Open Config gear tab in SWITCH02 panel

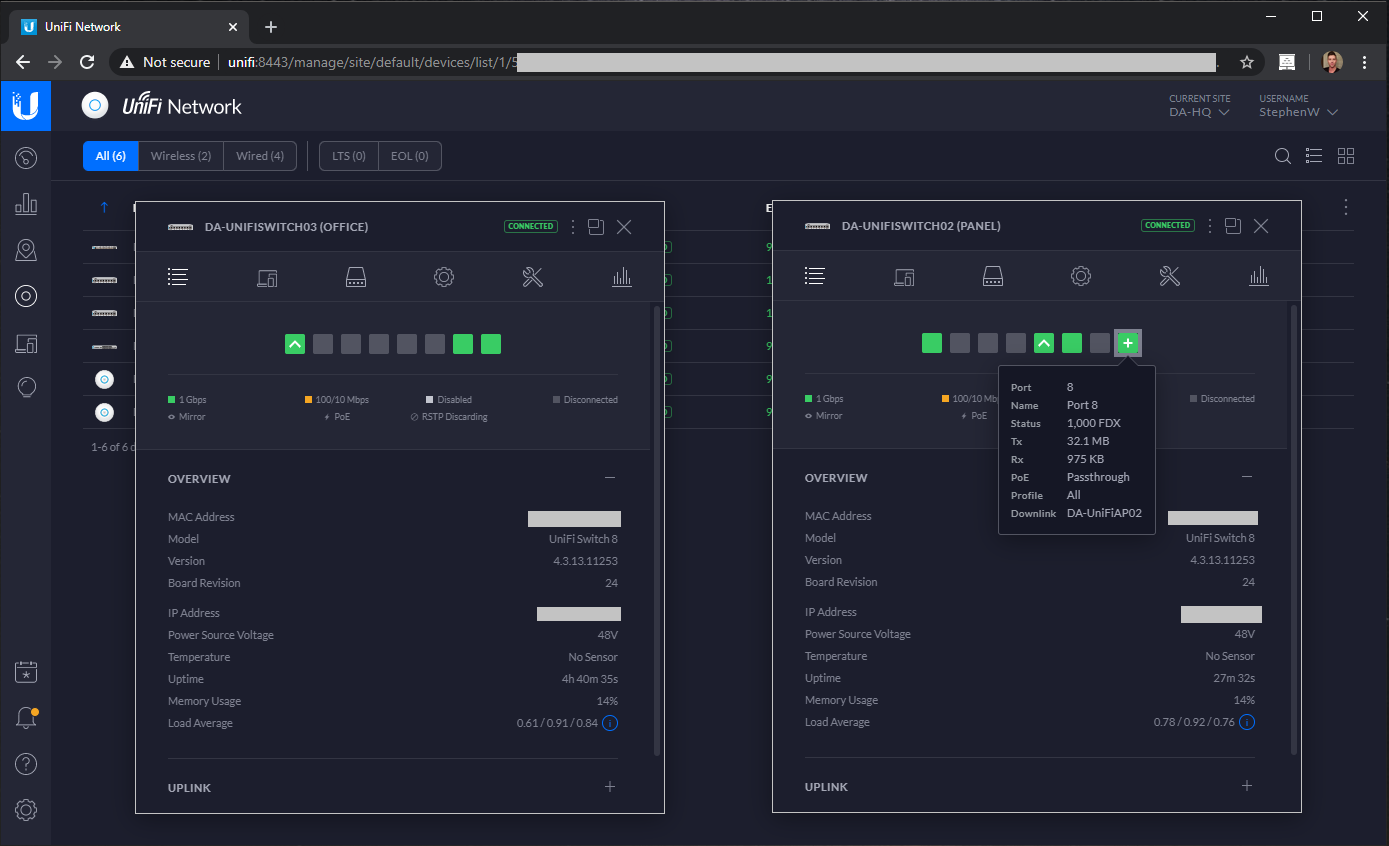pos(1081,277)
